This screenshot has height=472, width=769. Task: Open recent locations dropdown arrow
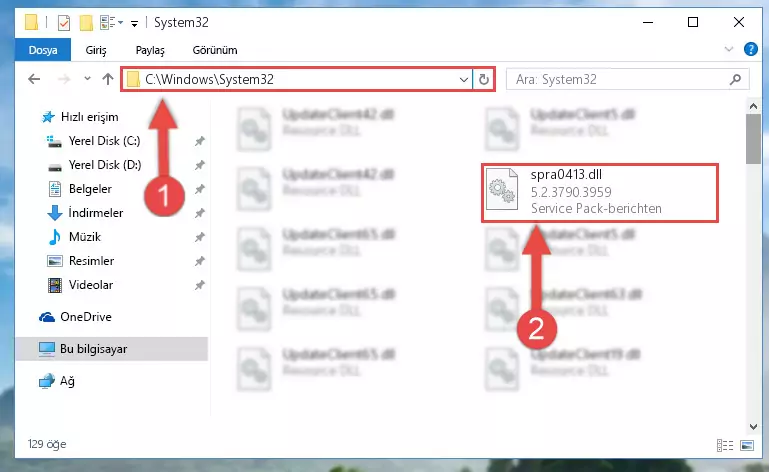[x=87, y=79]
